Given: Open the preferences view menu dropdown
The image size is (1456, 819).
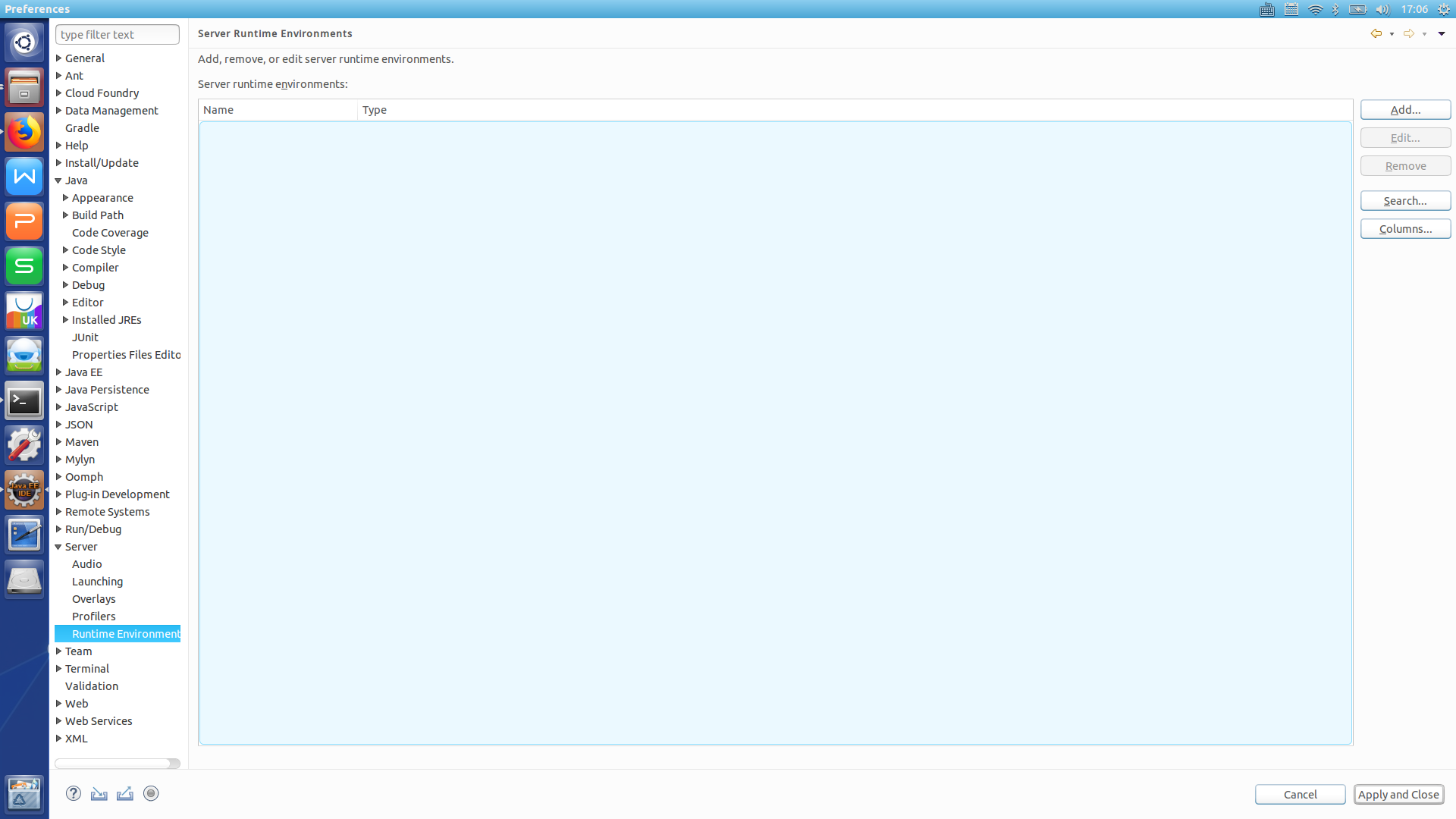Looking at the screenshot, I should (x=1442, y=33).
